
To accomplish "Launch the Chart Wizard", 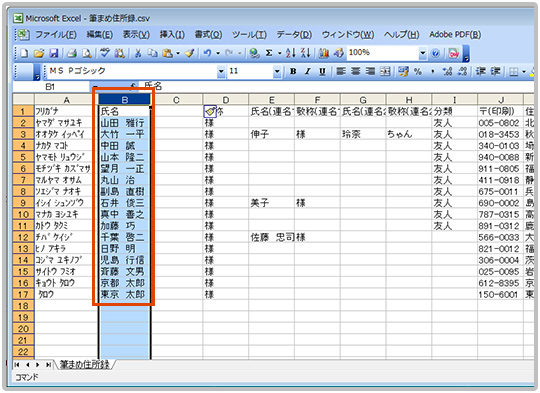I will pos(323,53).
